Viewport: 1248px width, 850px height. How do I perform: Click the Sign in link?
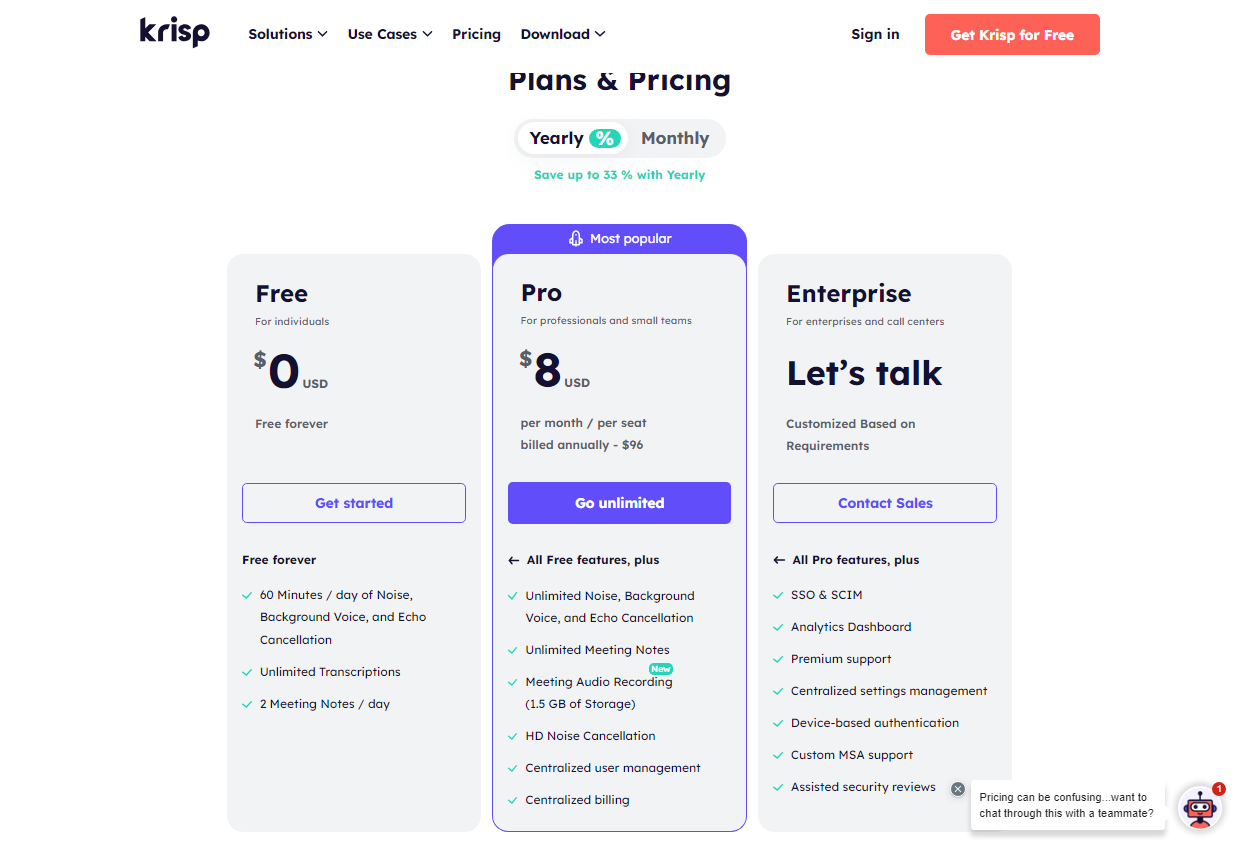tap(875, 34)
